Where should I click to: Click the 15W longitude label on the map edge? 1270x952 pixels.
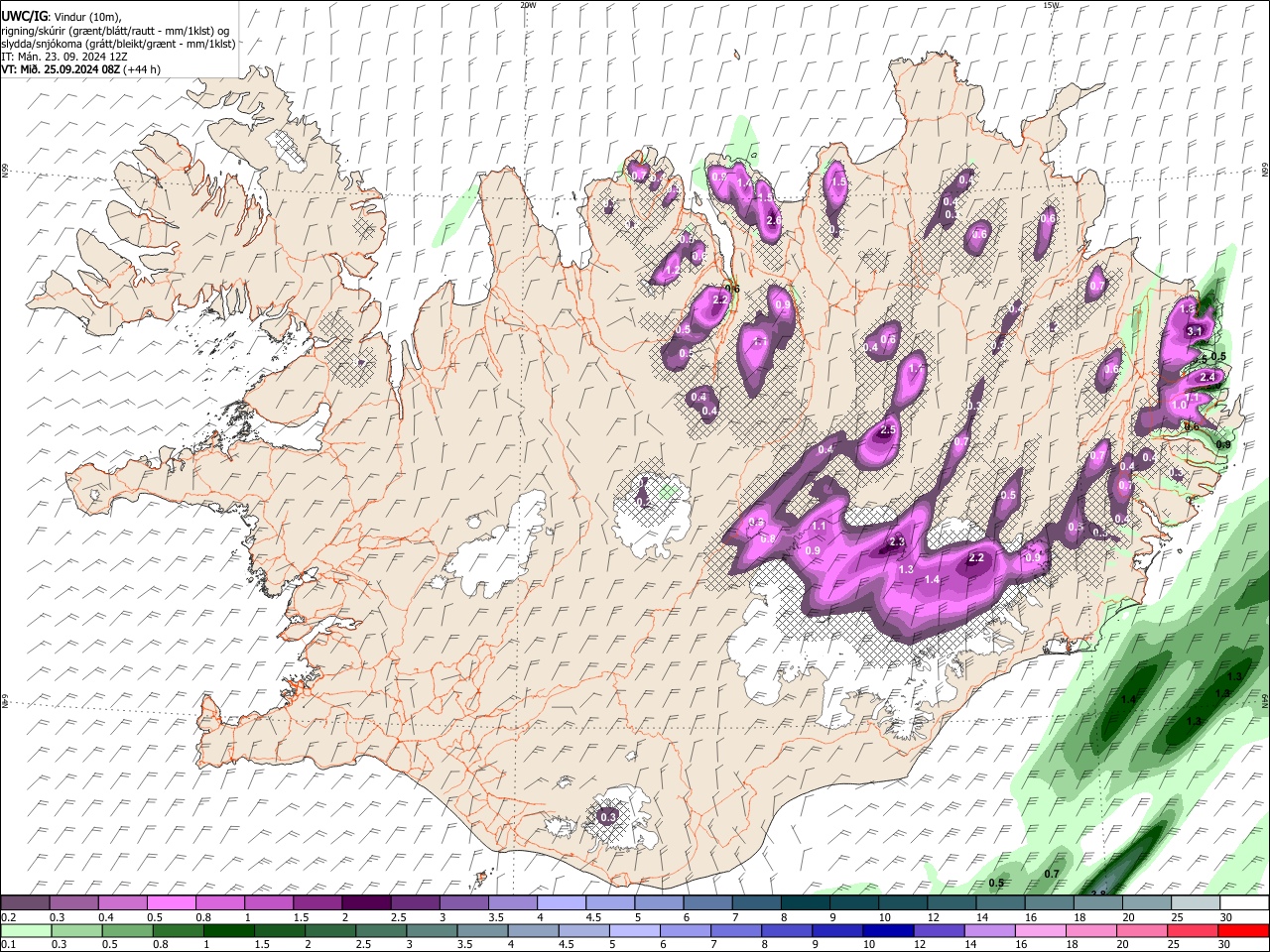tap(1051, 5)
